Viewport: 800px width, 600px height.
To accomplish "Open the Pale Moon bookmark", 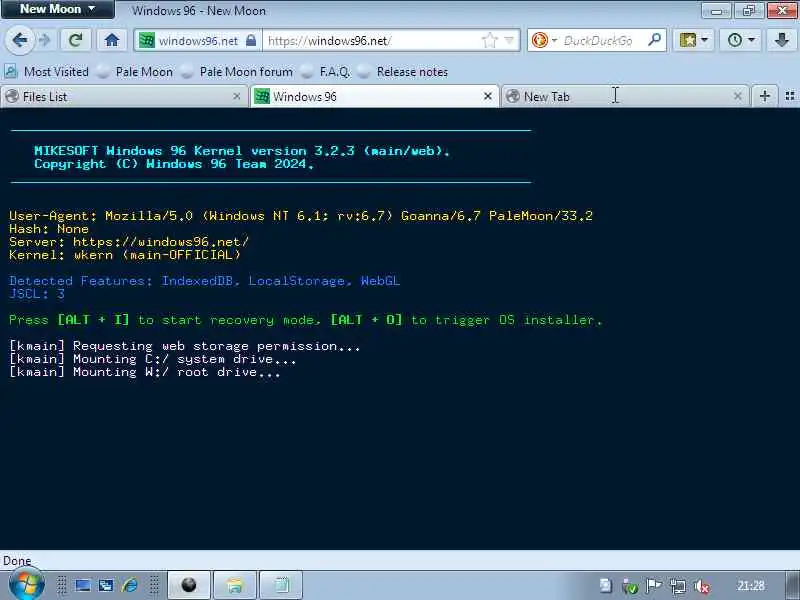I will [x=135, y=71].
